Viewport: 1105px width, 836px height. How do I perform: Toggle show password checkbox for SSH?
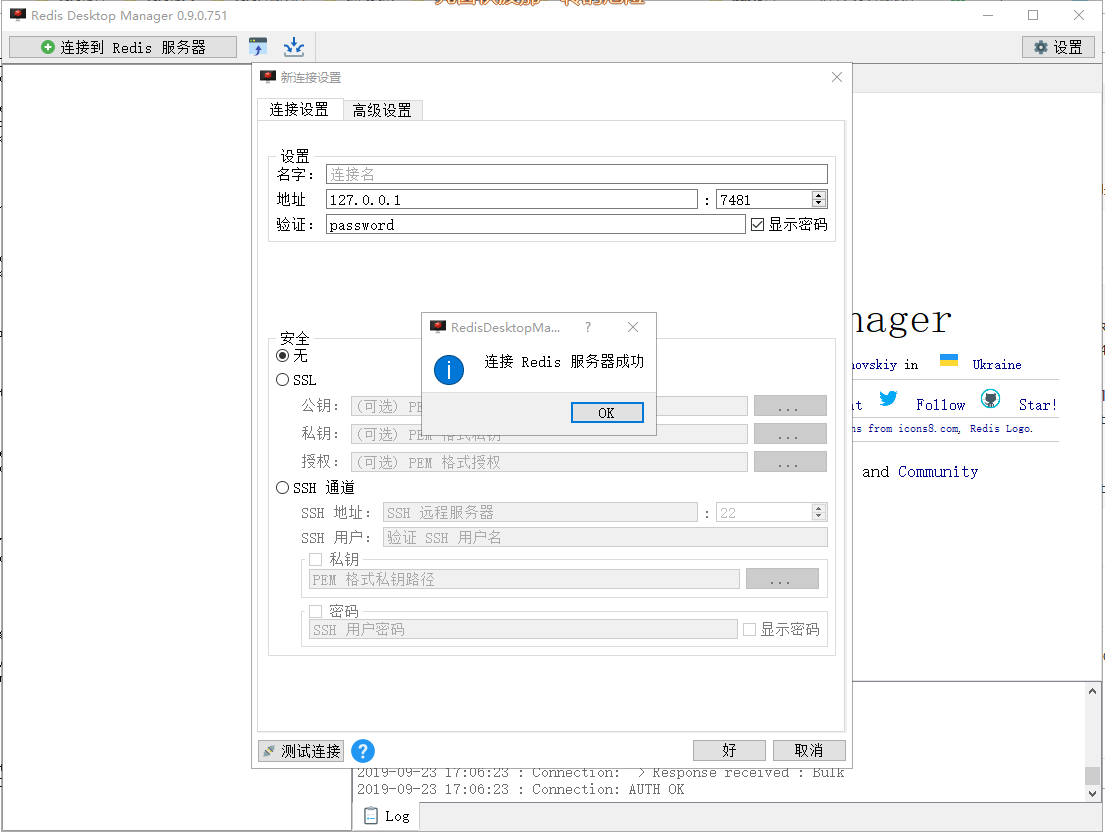click(x=750, y=629)
